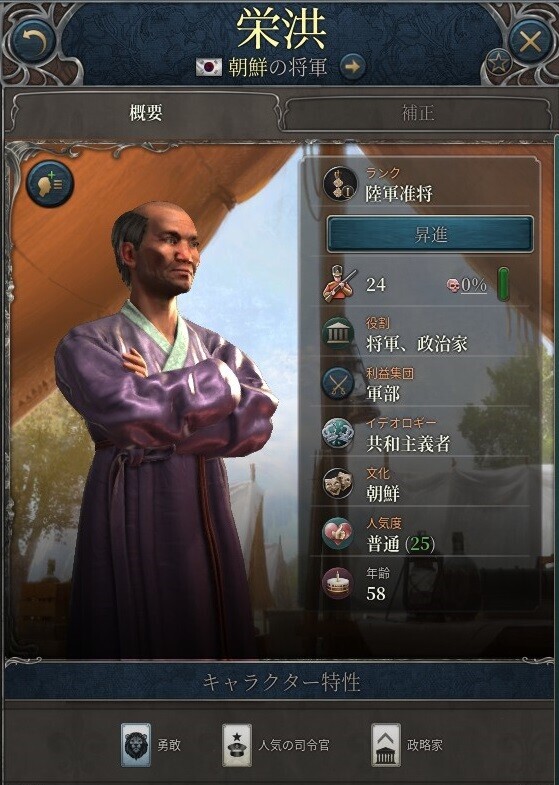
Task: Click the 共和主義者 ideology icon
Action: [x=338, y=434]
